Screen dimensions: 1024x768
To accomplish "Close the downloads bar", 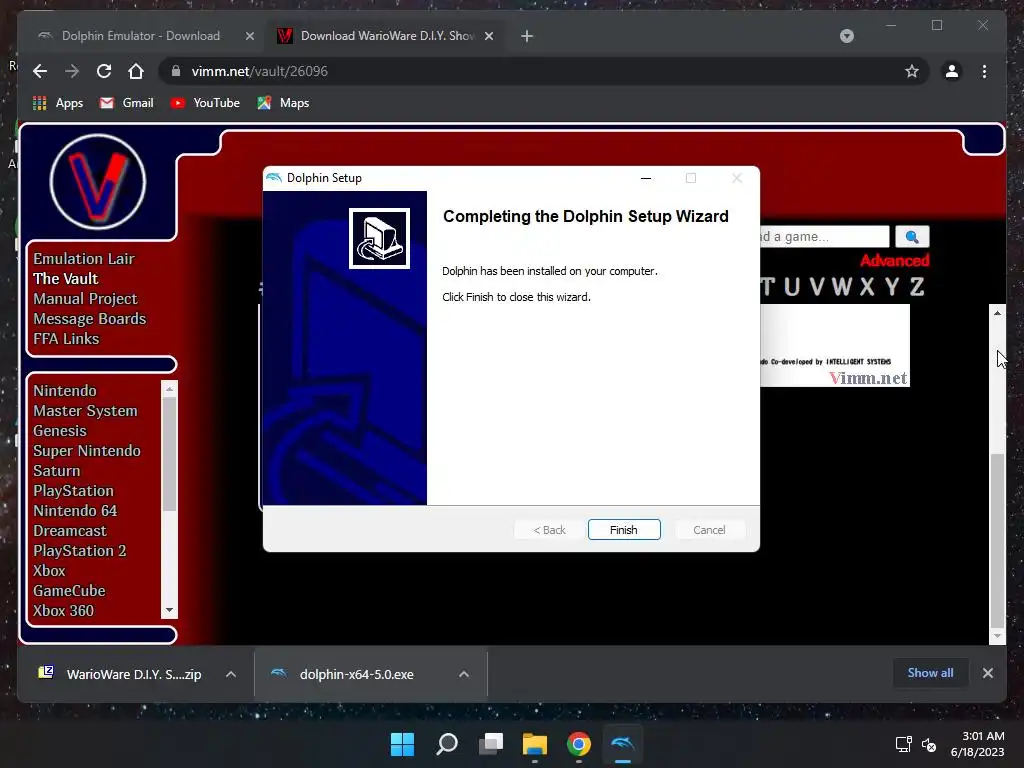I will click(x=987, y=673).
